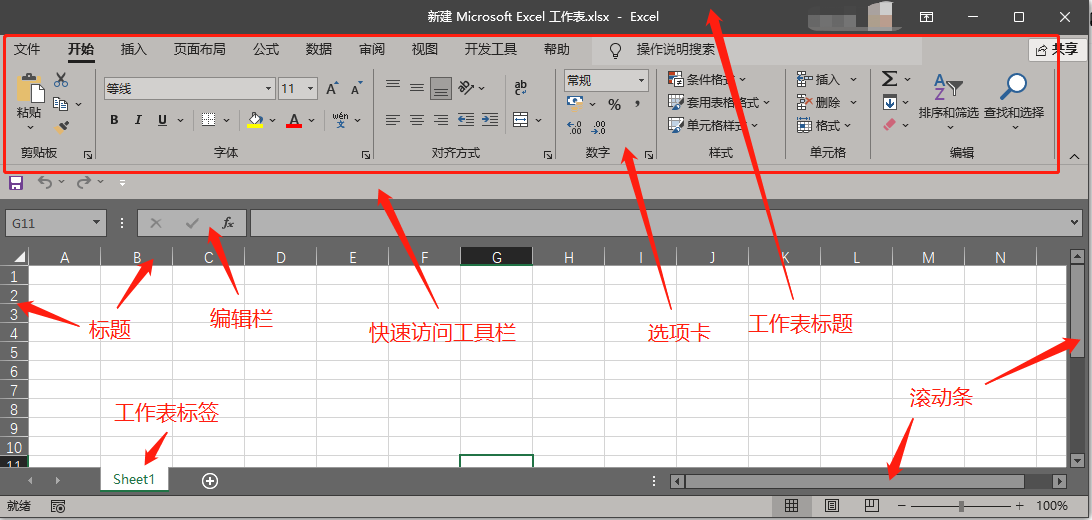Viewport: 1092px width, 520px height.
Task: Expand the 插入 Insert cells dropdown
Action: [x=853, y=80]
